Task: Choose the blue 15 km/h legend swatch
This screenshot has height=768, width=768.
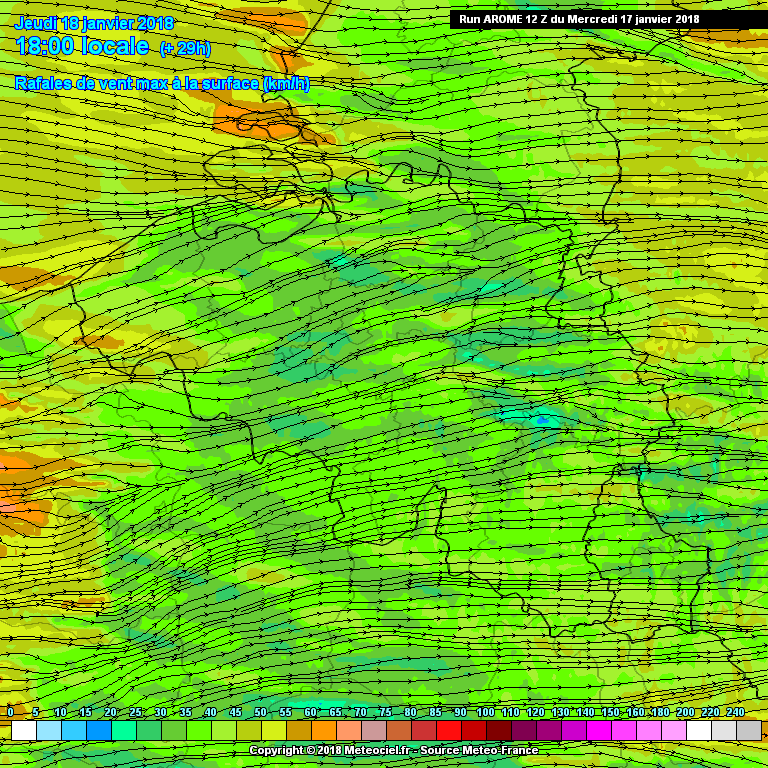Action: (x=98, y=730)
